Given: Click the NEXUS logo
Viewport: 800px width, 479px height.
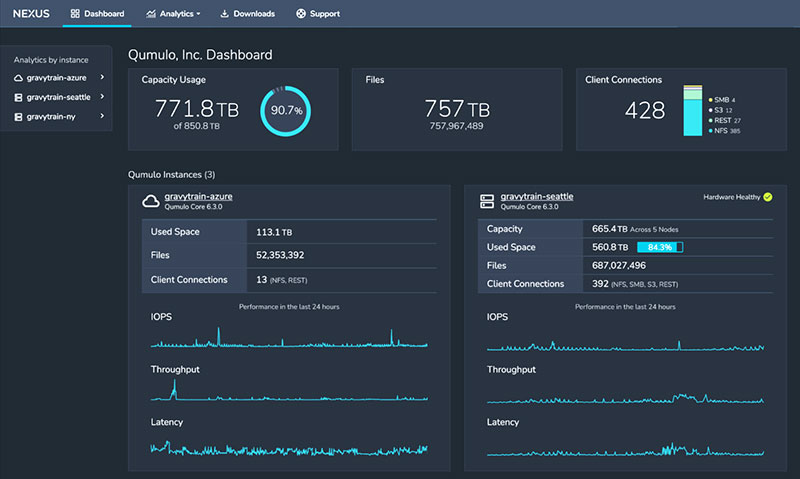Looking at the screenshot, I should tap(31, 14).
